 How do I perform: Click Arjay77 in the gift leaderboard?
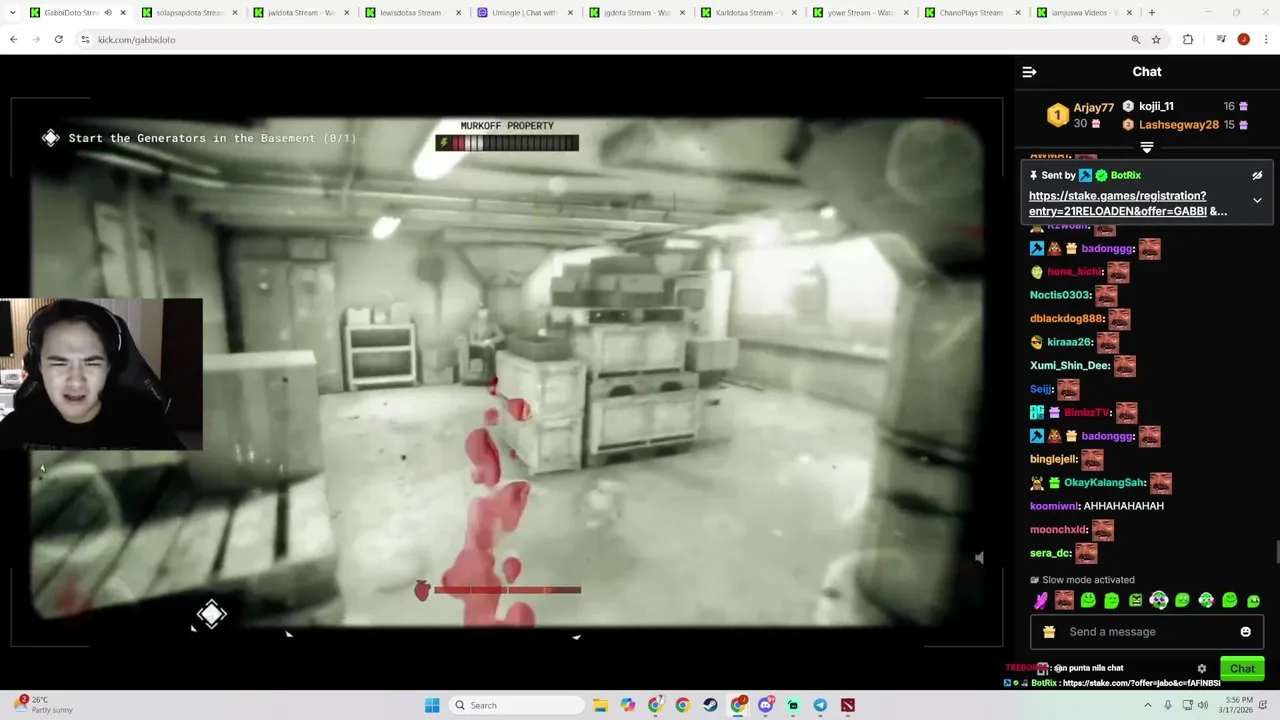tap(1093, 108)
